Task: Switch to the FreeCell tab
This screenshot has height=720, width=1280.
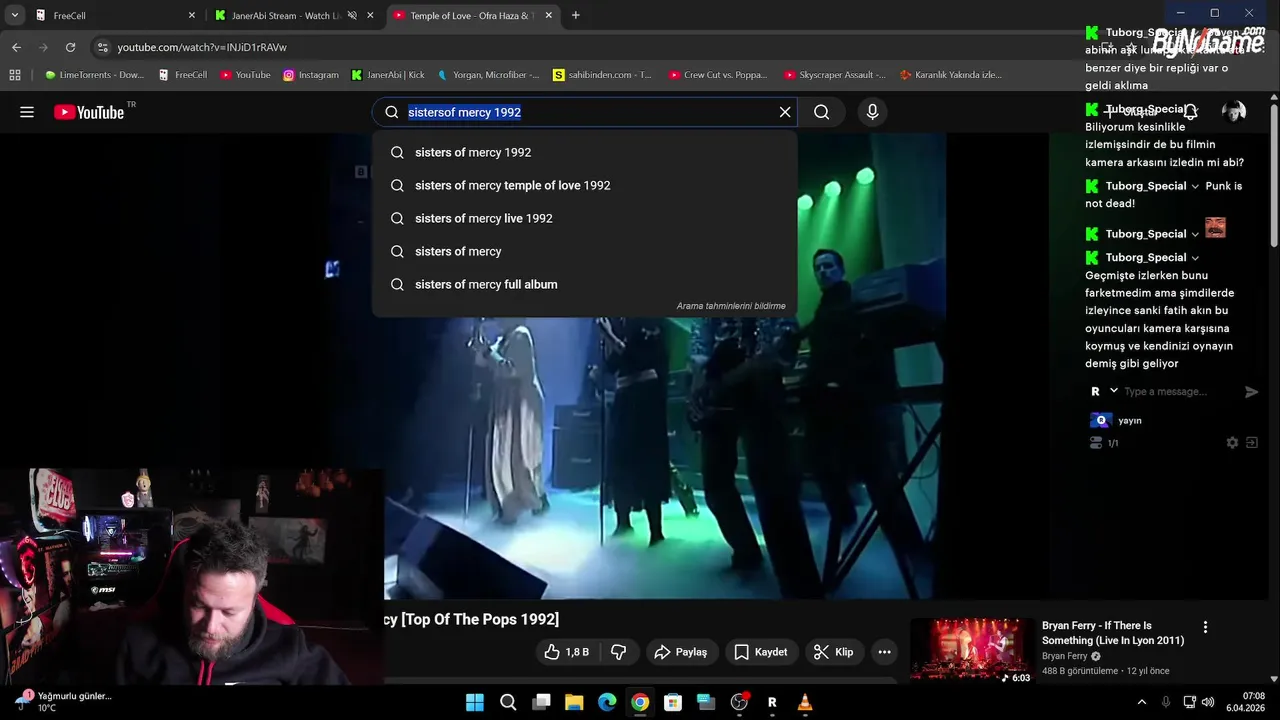Action: (110, 15)
